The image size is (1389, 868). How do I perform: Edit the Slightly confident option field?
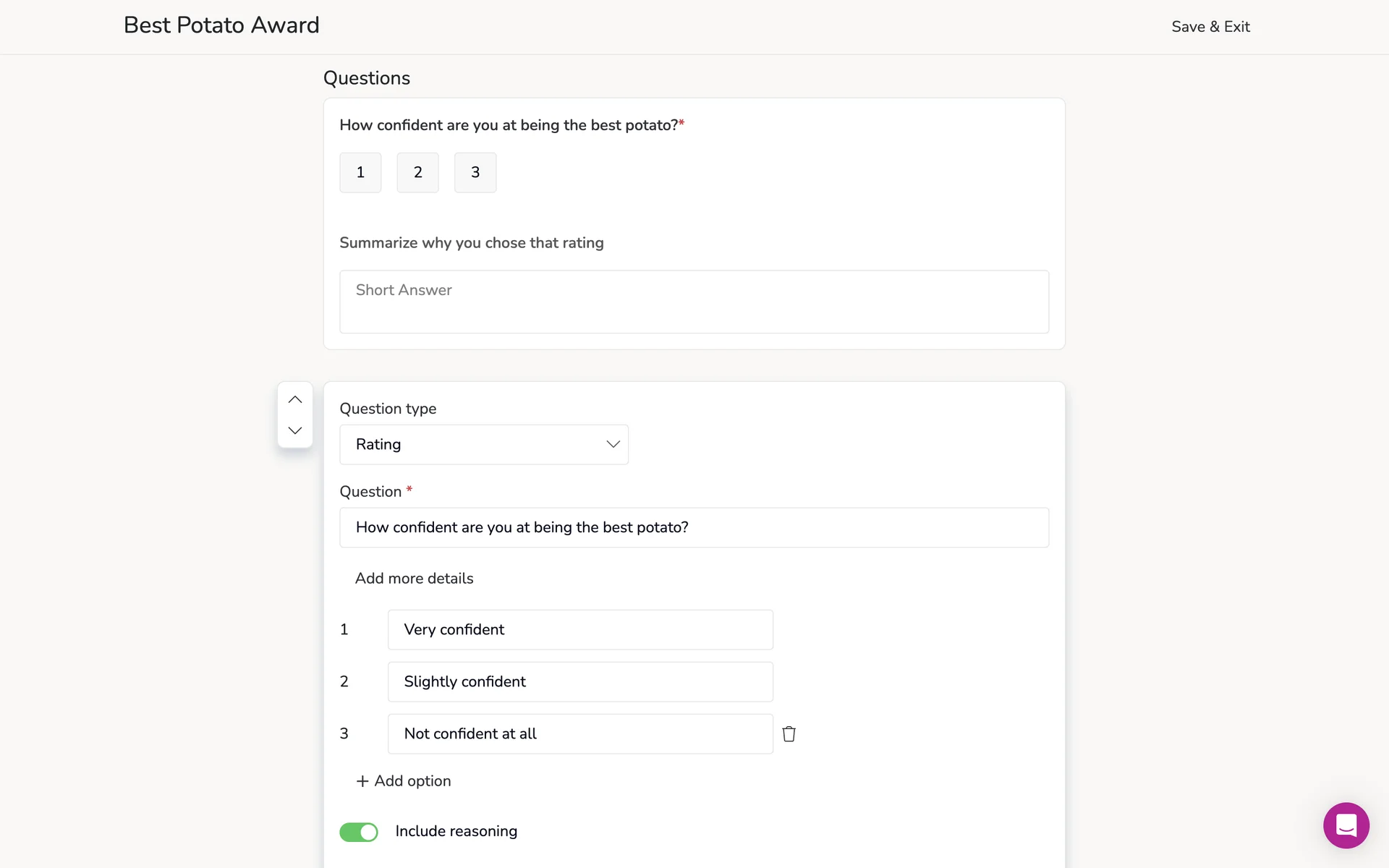coord(580,681)
